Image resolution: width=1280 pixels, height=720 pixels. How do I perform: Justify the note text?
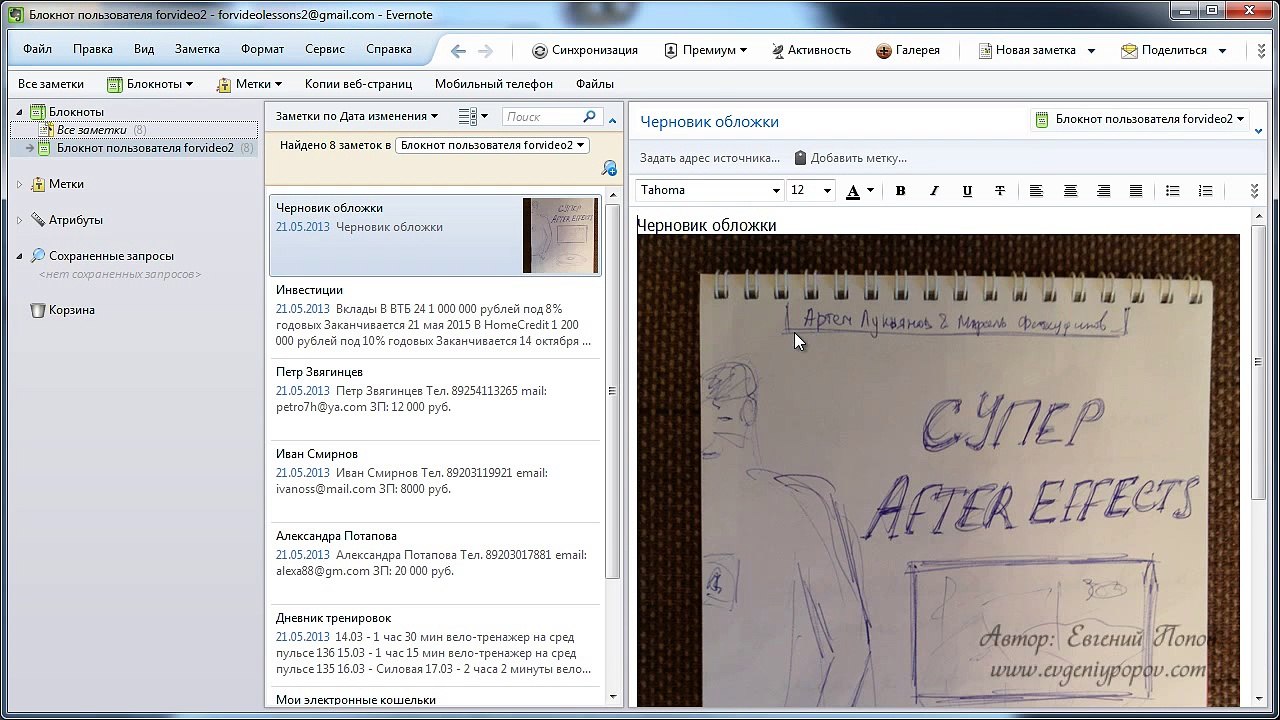click(1136, 191)
